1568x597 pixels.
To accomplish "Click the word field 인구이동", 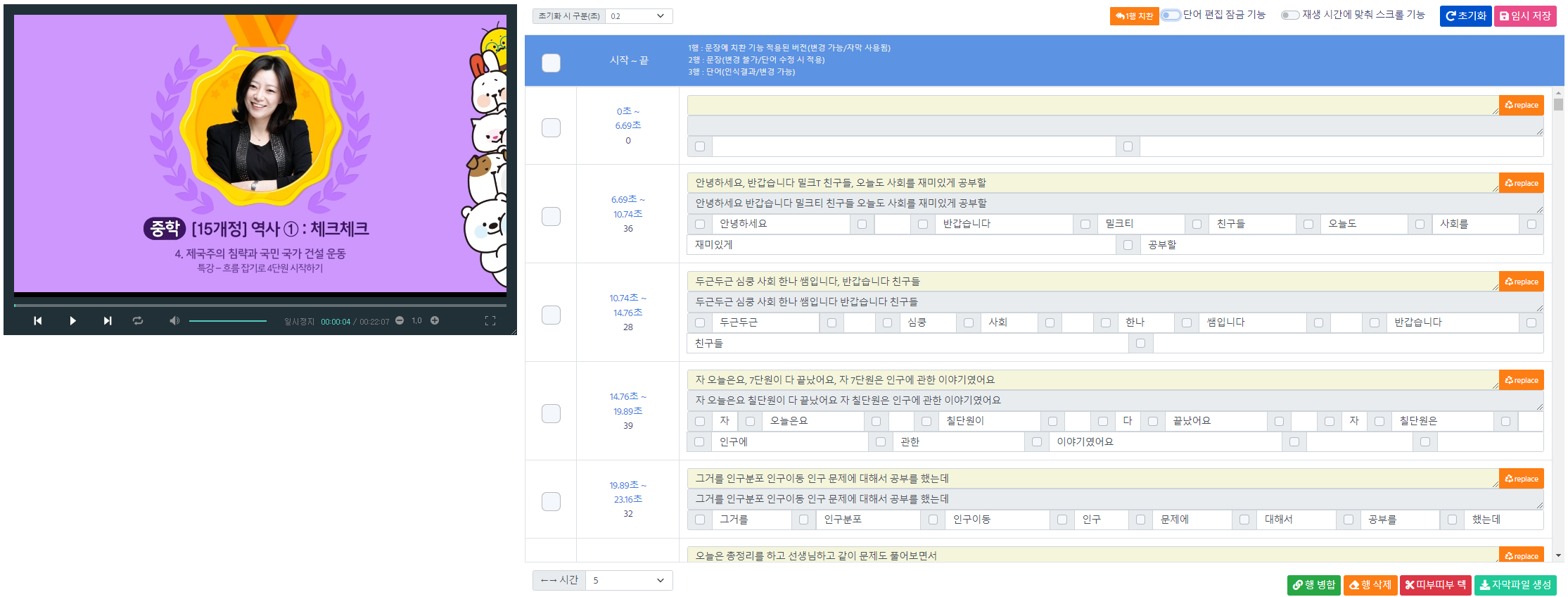I will coord(997,520).
